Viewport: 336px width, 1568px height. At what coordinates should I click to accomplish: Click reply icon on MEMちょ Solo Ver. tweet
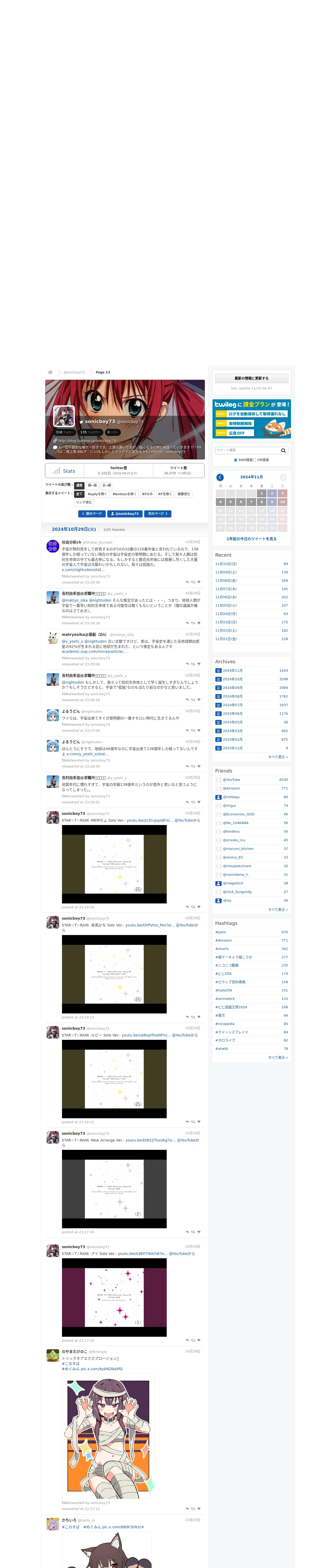[x=187, y=907]
